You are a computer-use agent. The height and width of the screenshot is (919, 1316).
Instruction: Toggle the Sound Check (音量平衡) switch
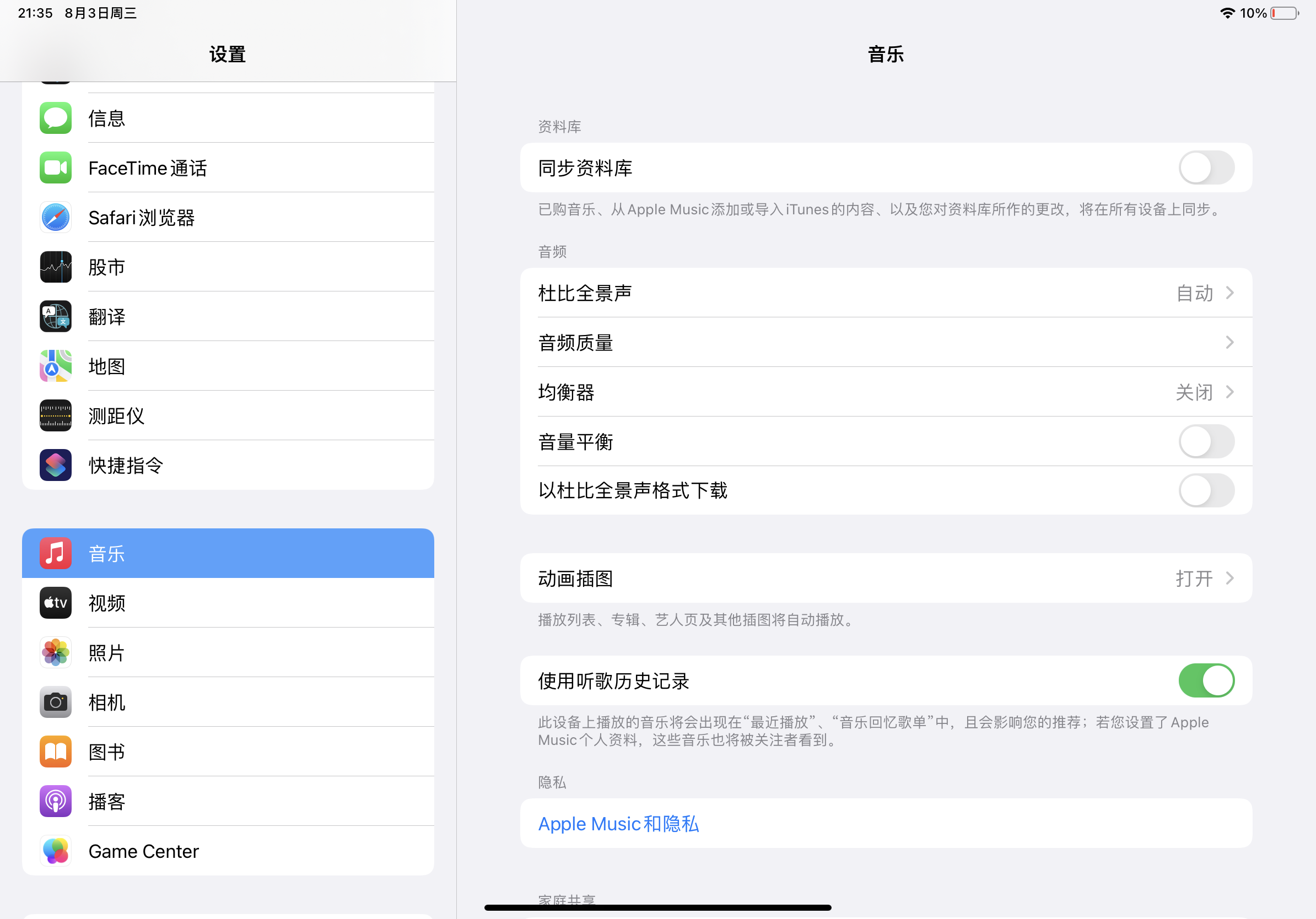coord(1206,442)
